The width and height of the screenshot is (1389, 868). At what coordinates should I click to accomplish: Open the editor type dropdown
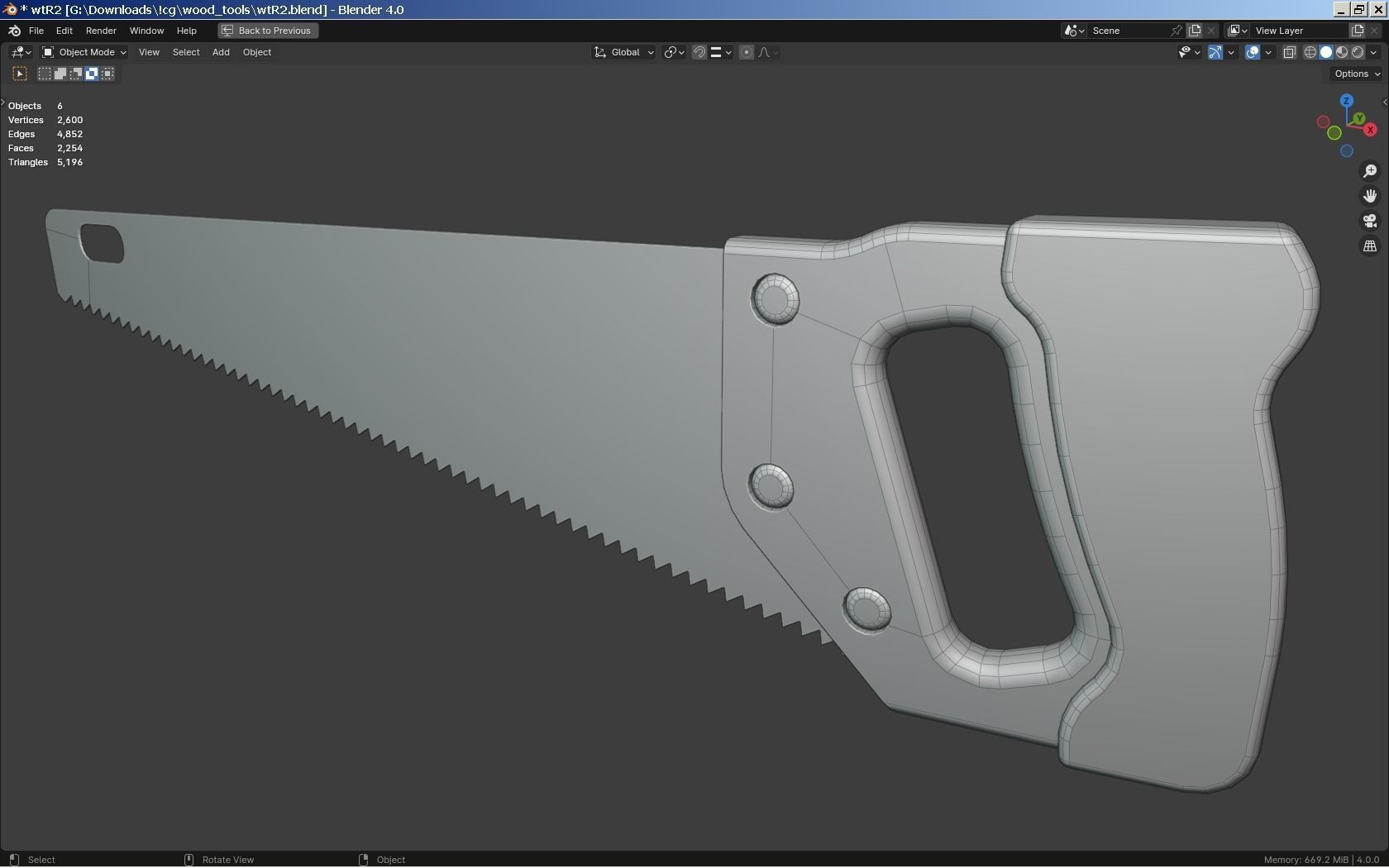coord(21,52)
